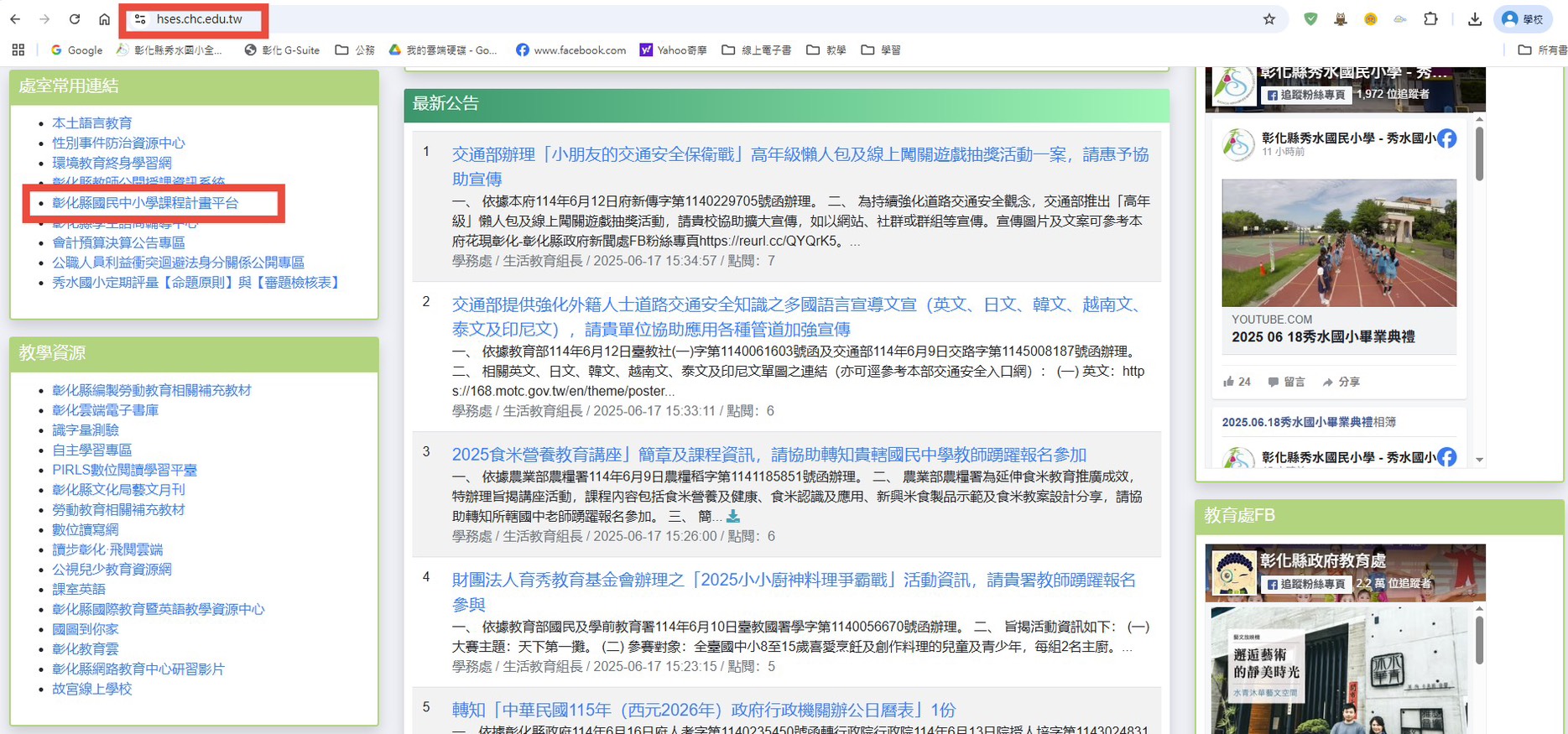Follow 彰化縣政府教育處 Facebook page button
This screenshot has width=1568, height=734.
[1305, 584]
